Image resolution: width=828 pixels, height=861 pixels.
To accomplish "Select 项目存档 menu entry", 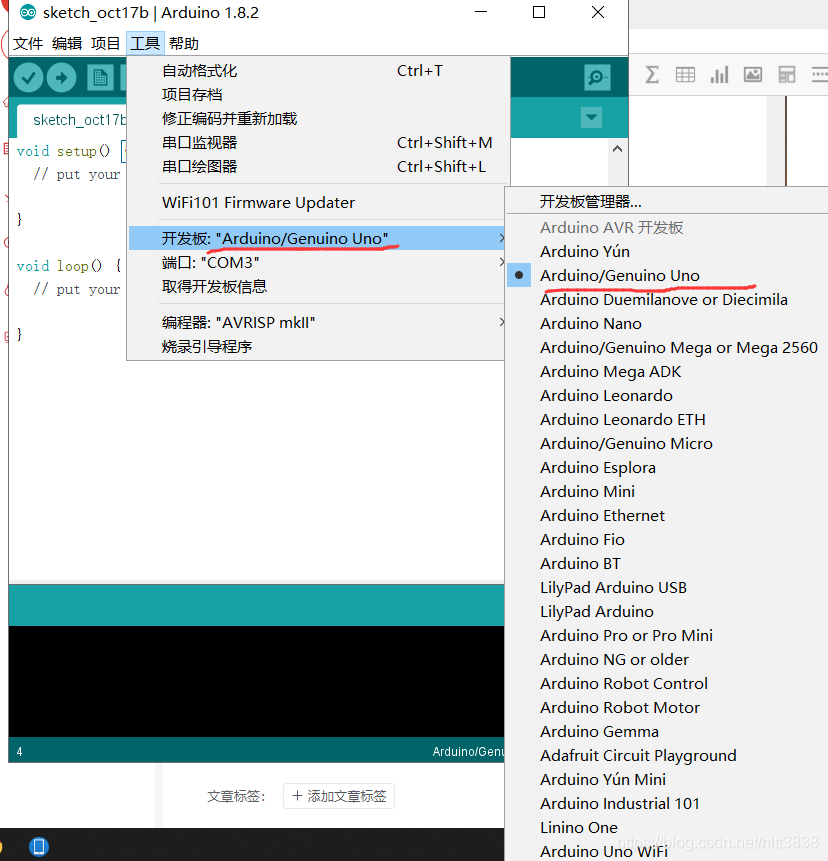I will 316,94.
